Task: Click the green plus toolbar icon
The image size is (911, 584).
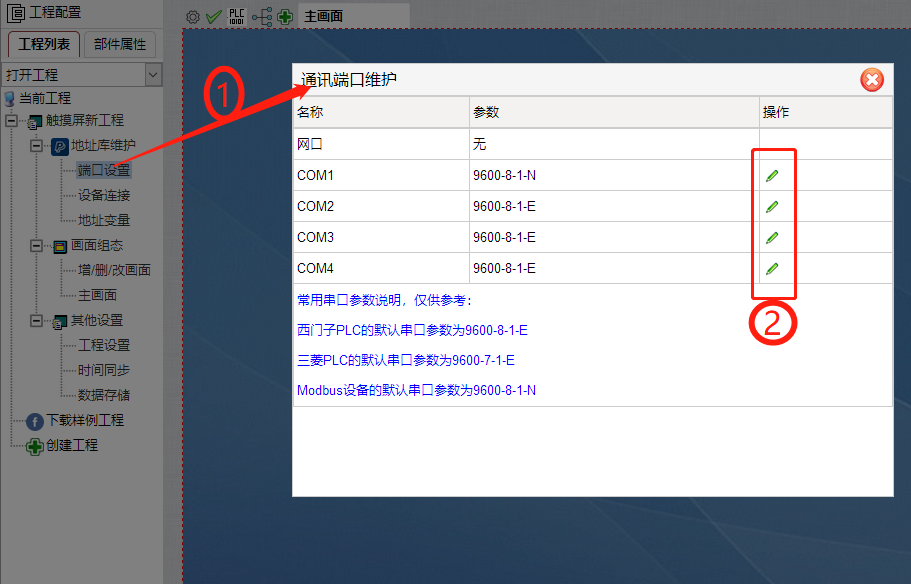Action: (285, 17)
